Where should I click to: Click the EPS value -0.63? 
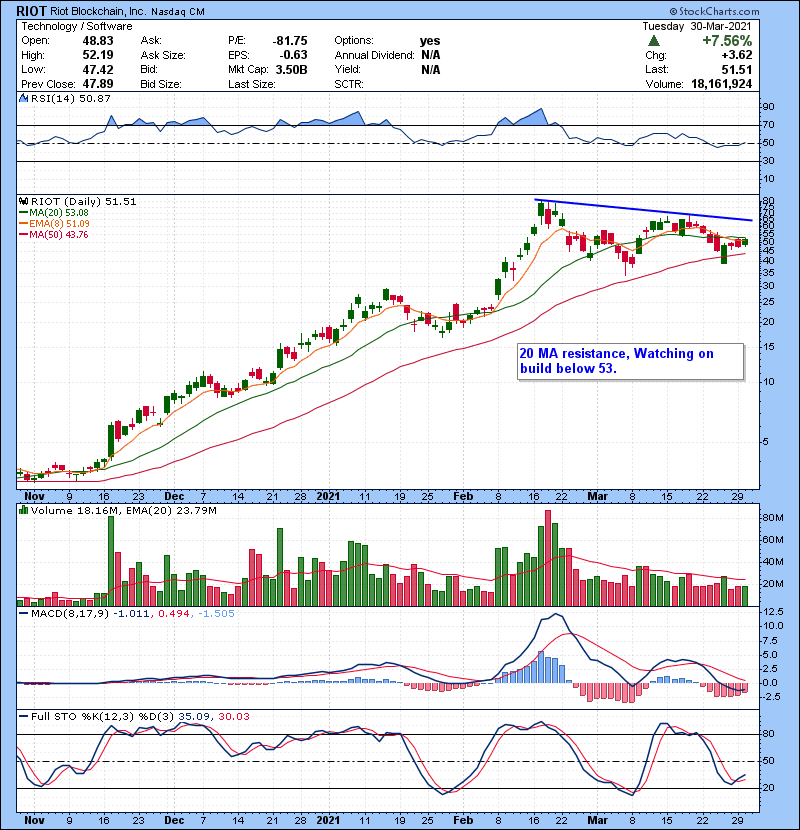tap(293, 55)
